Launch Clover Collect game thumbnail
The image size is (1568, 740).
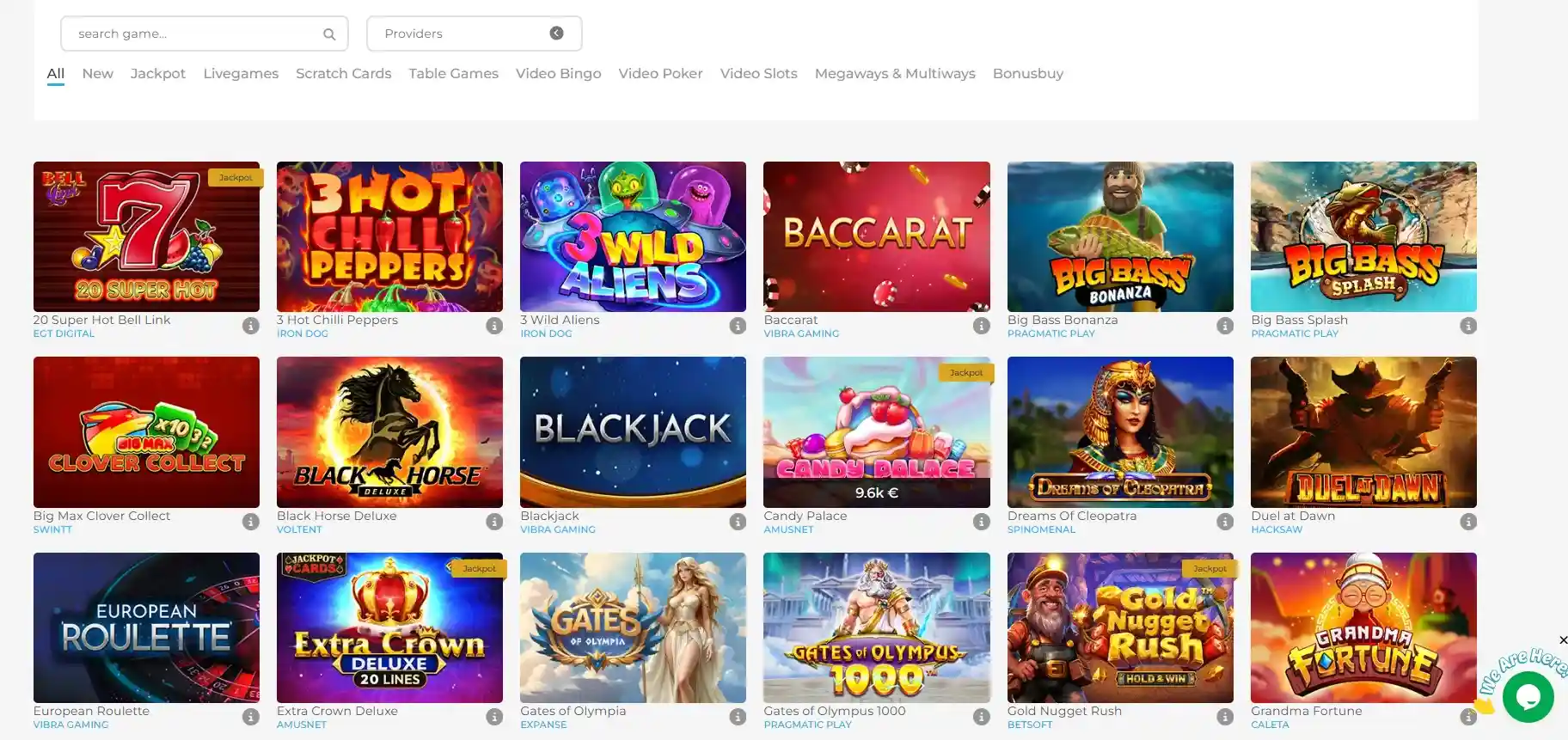[x=146, y=432]
